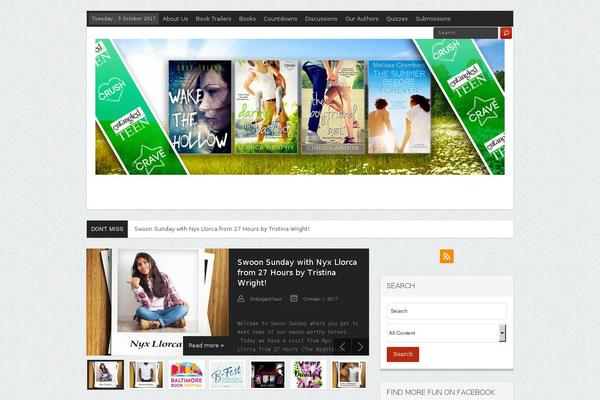Open the orange RSS feed icon
Image resolution: width=600 pixels, height=400 pixels.
click(x=447, y=256)
